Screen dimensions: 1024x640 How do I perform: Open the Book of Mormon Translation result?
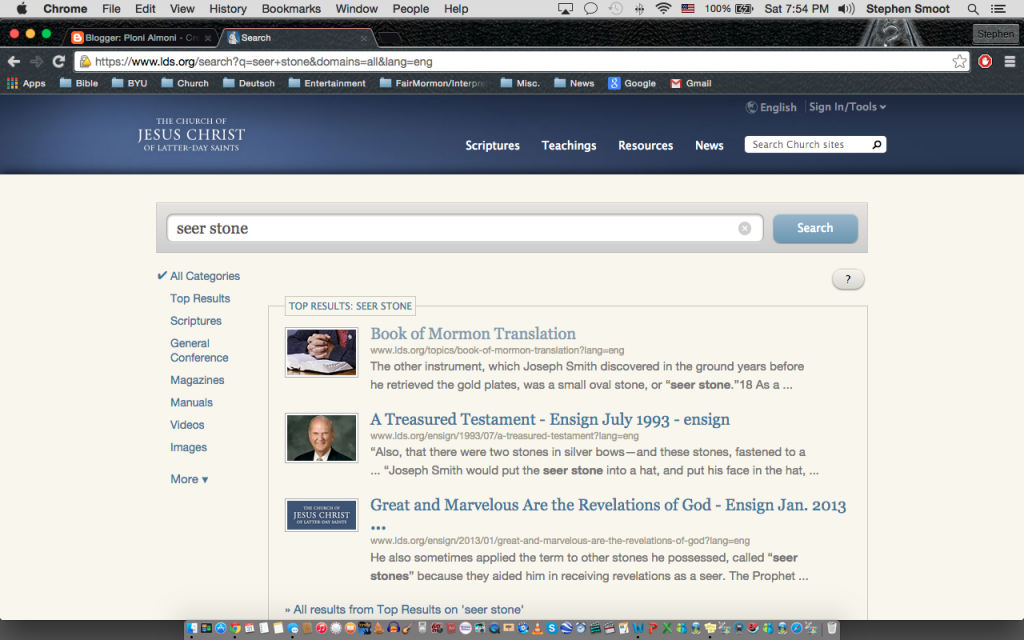473,333
